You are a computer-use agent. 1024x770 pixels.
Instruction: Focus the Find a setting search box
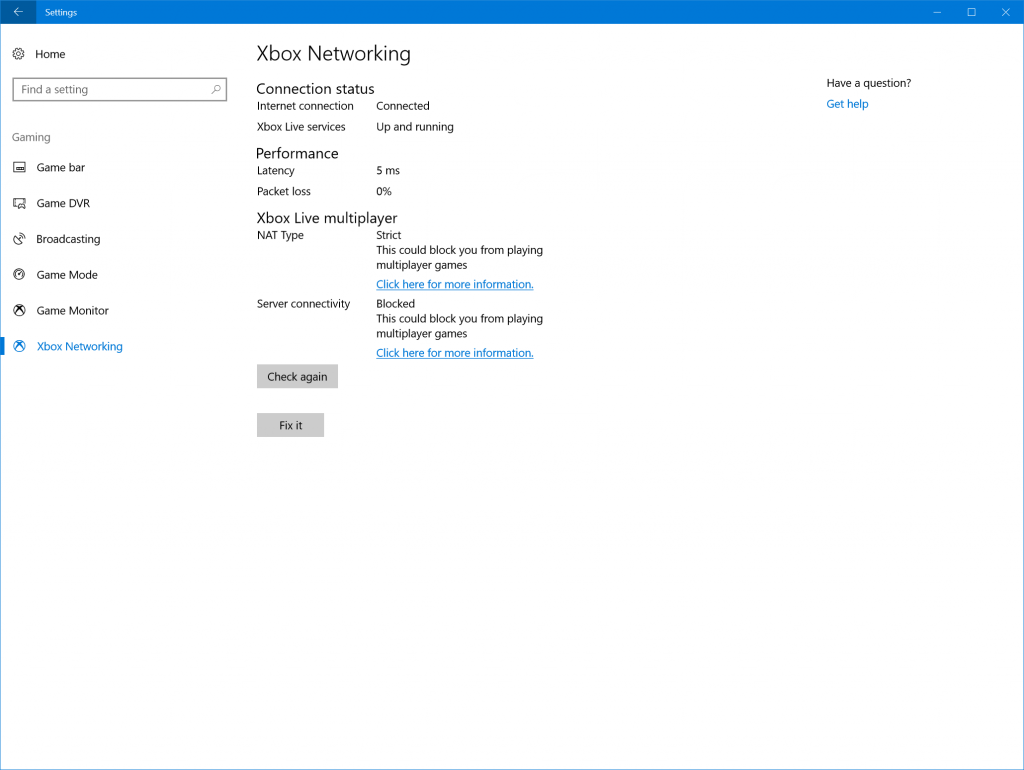[120, 89]
